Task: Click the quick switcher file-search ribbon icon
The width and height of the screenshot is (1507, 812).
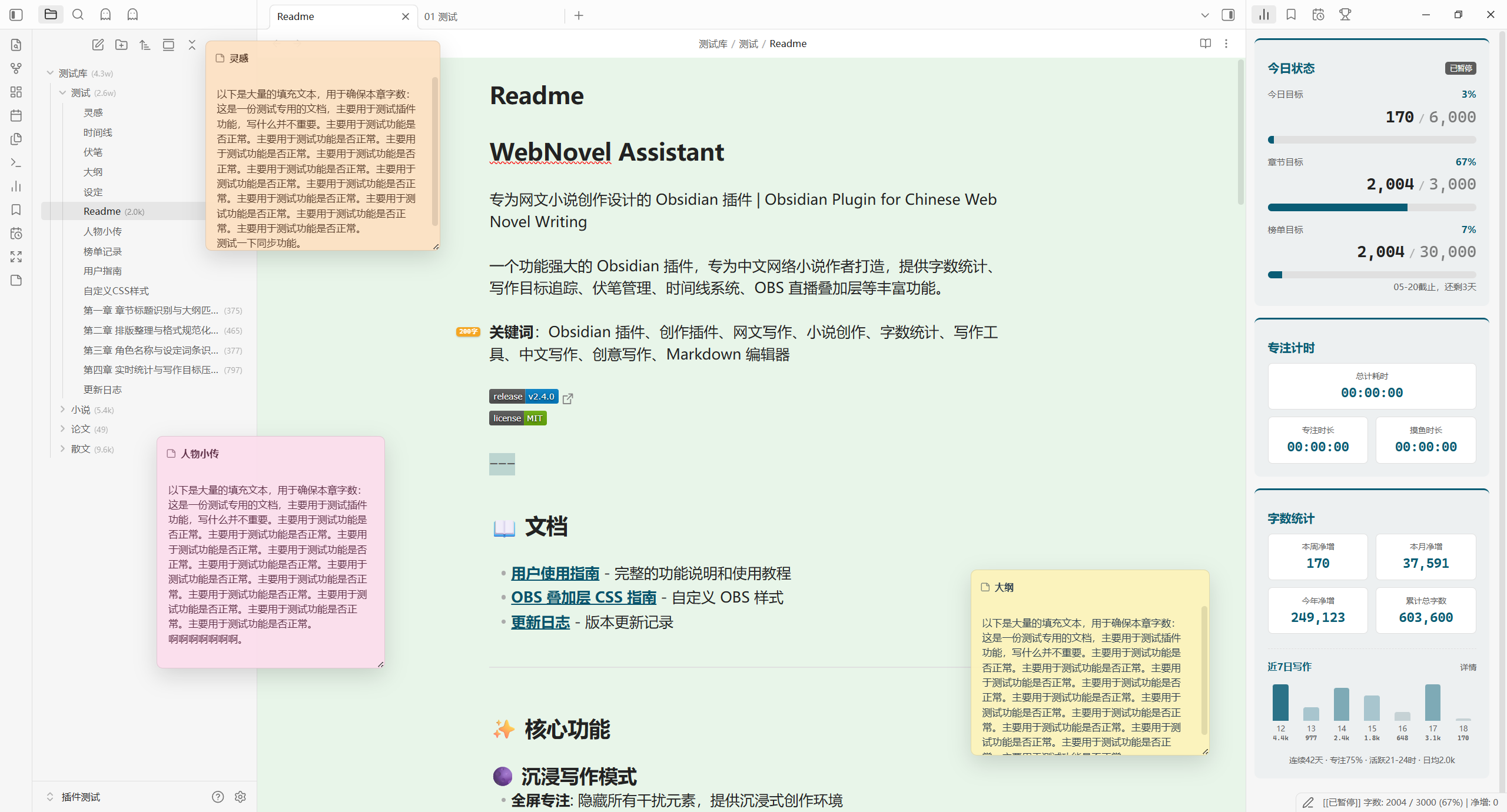Action: [16, 45]
